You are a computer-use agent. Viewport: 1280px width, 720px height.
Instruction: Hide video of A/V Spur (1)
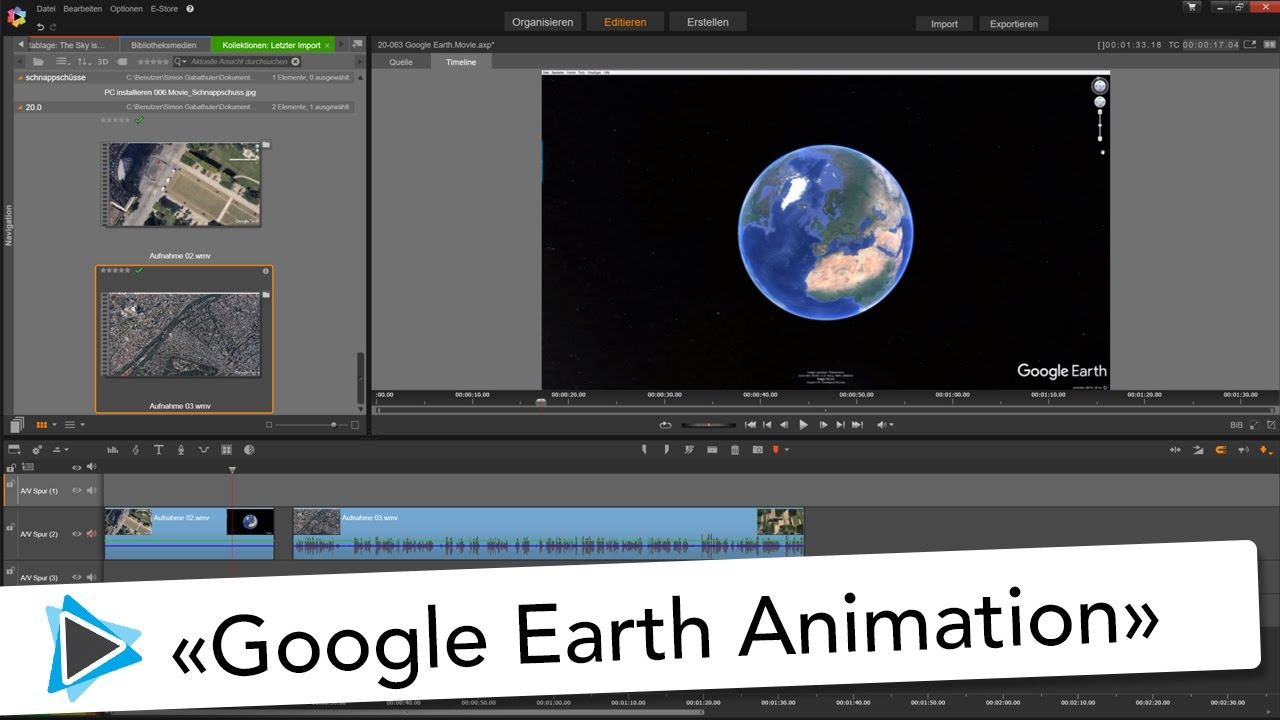[x=76, y=490]
